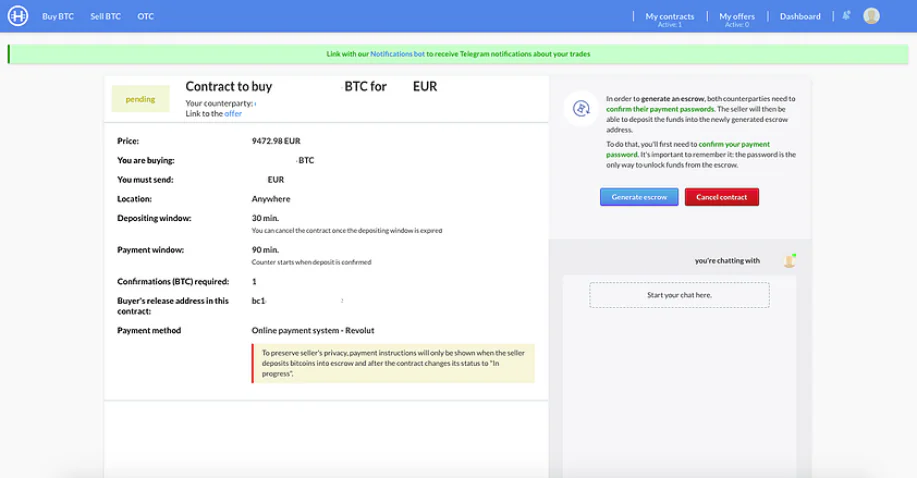Follow the Notifications bot link
The image size is (917, 478).
point(397,54)
